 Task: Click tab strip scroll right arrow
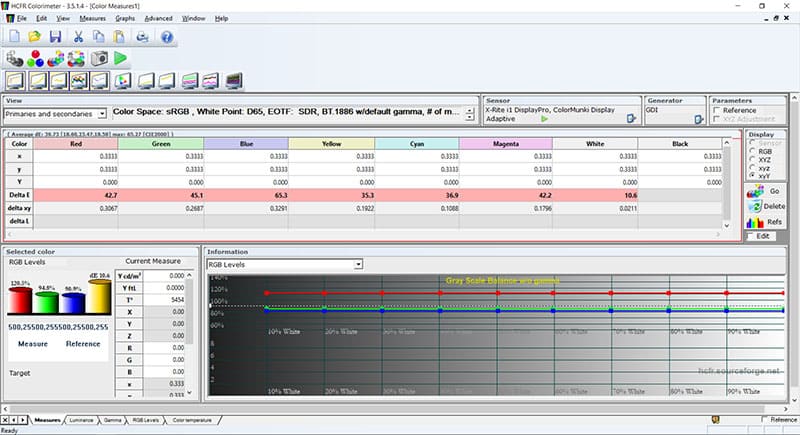pos(22,420)
